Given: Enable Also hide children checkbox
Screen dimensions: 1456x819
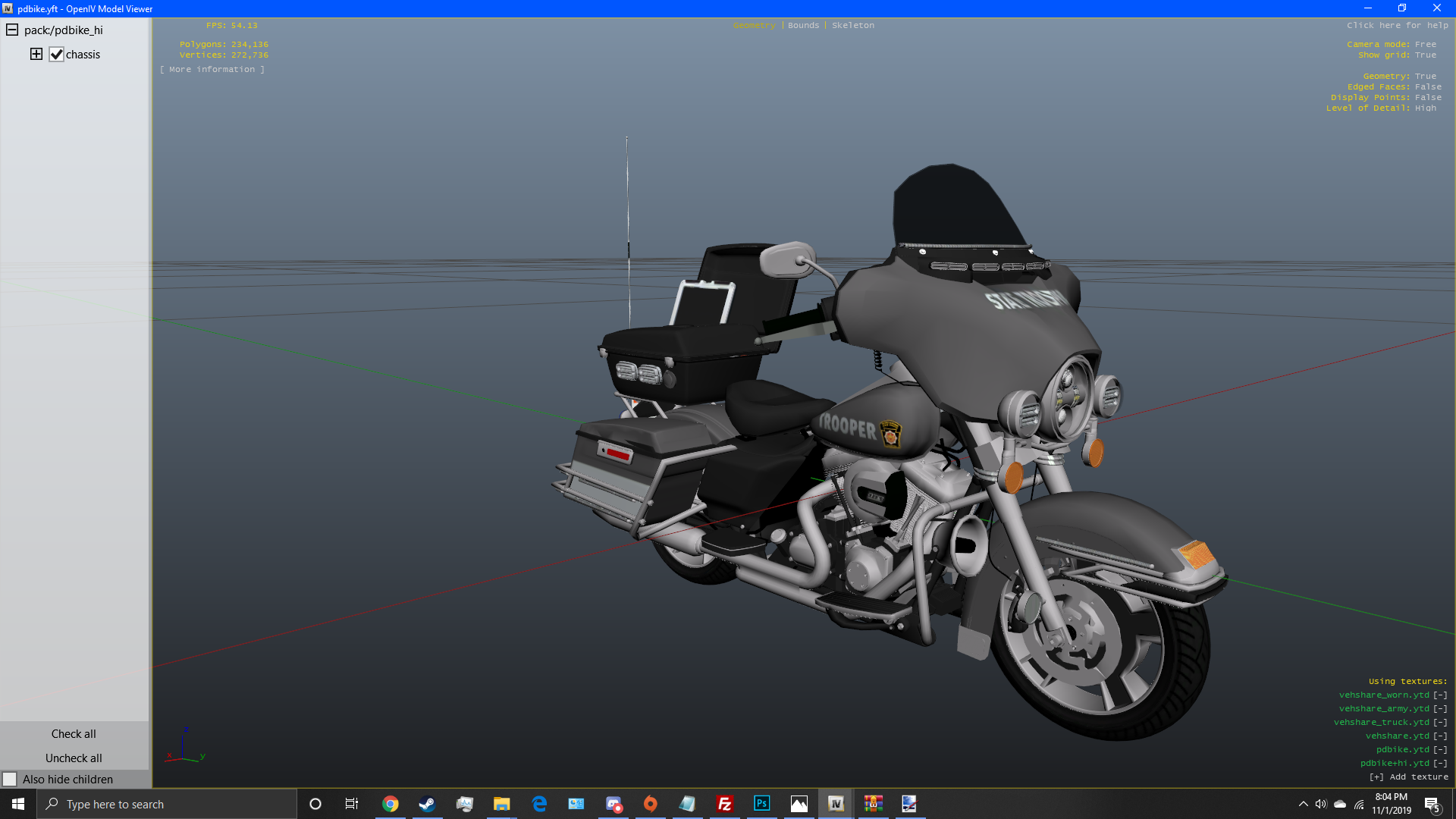Looking at the screenshot, I should click(x=10, y=779).
